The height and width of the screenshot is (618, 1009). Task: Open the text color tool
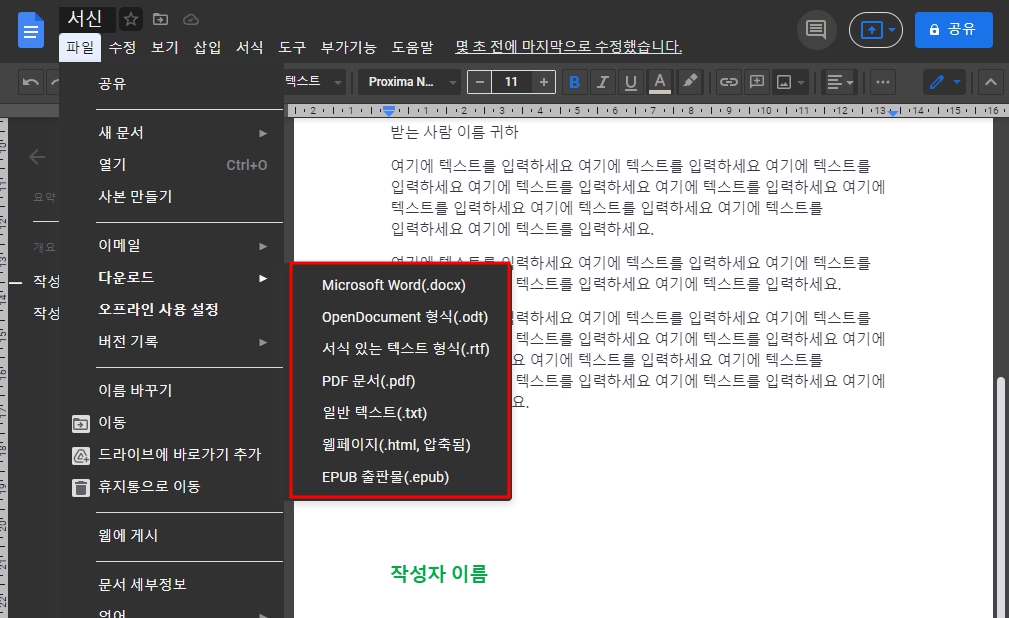tap(660, 82)
